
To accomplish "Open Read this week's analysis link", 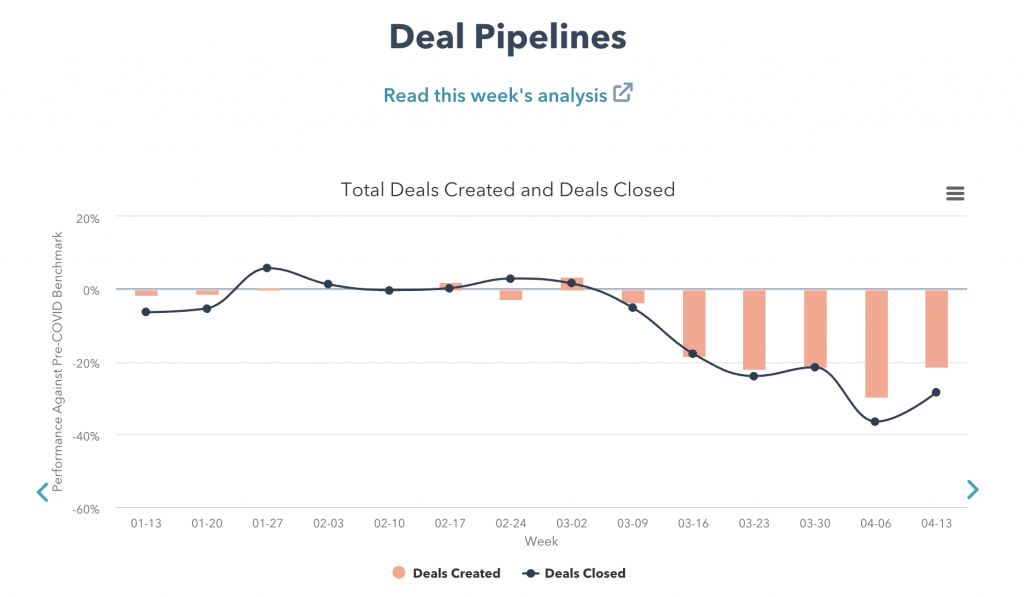I will [495, 95].
